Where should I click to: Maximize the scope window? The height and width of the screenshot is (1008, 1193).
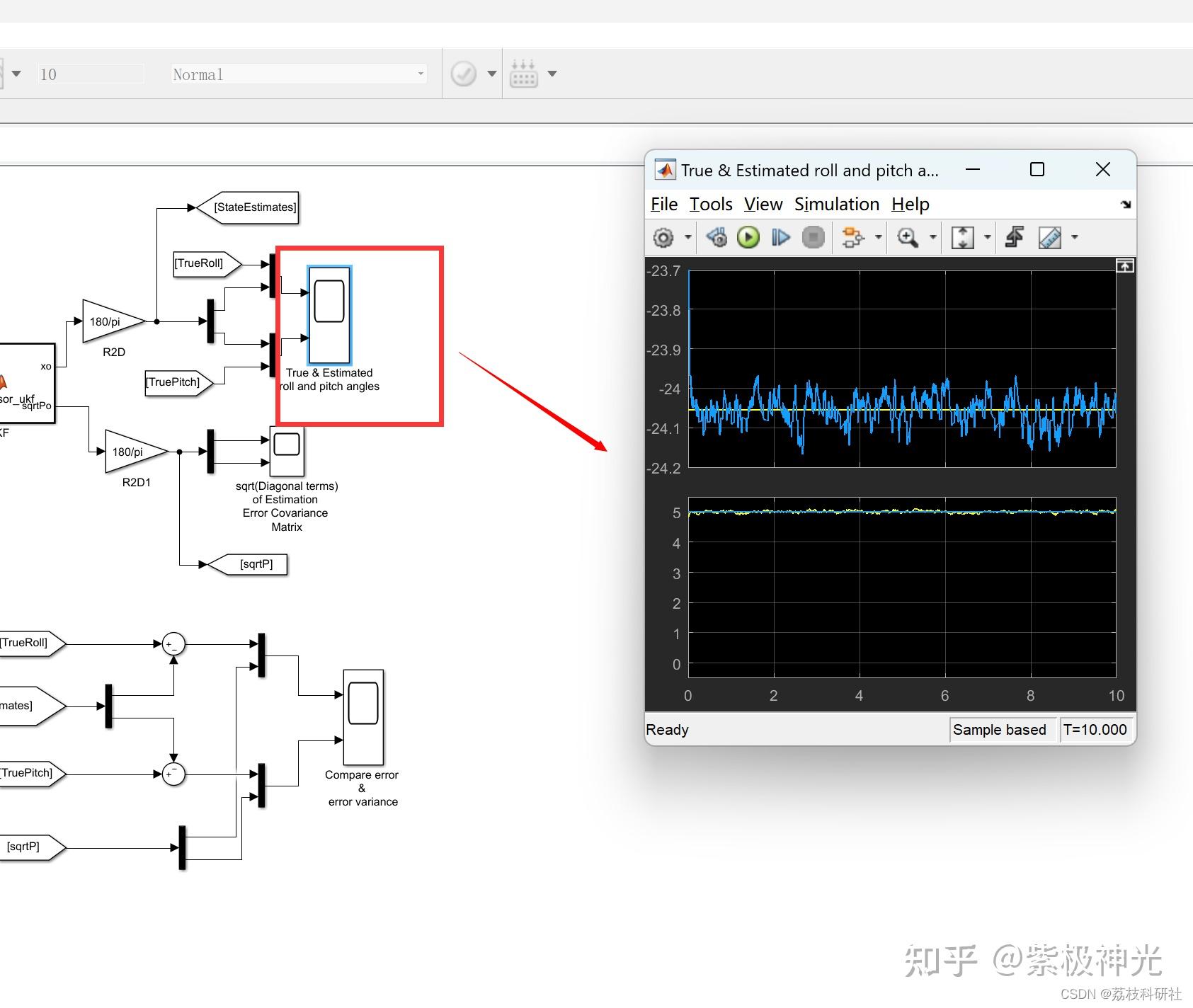1037,169
